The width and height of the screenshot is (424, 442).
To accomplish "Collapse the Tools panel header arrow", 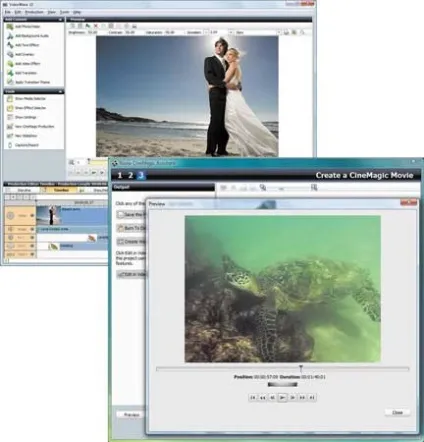I will click(60, 91).
